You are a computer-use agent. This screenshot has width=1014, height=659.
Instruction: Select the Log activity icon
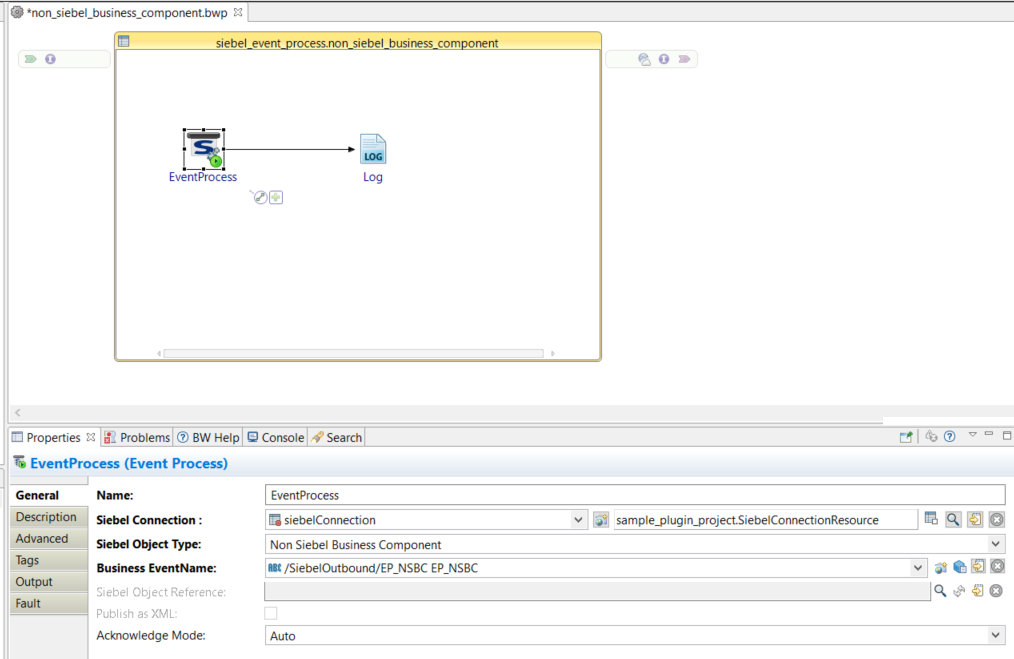click(x=373, y=149)
